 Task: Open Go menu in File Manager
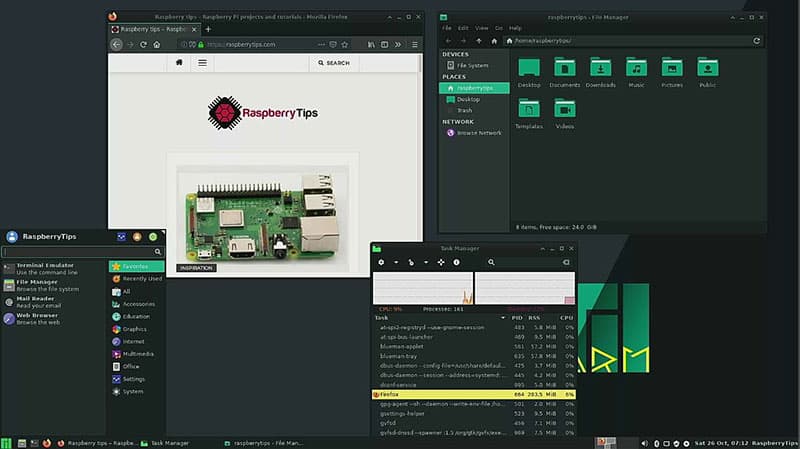pyautogui.click(x=498, y=28)
